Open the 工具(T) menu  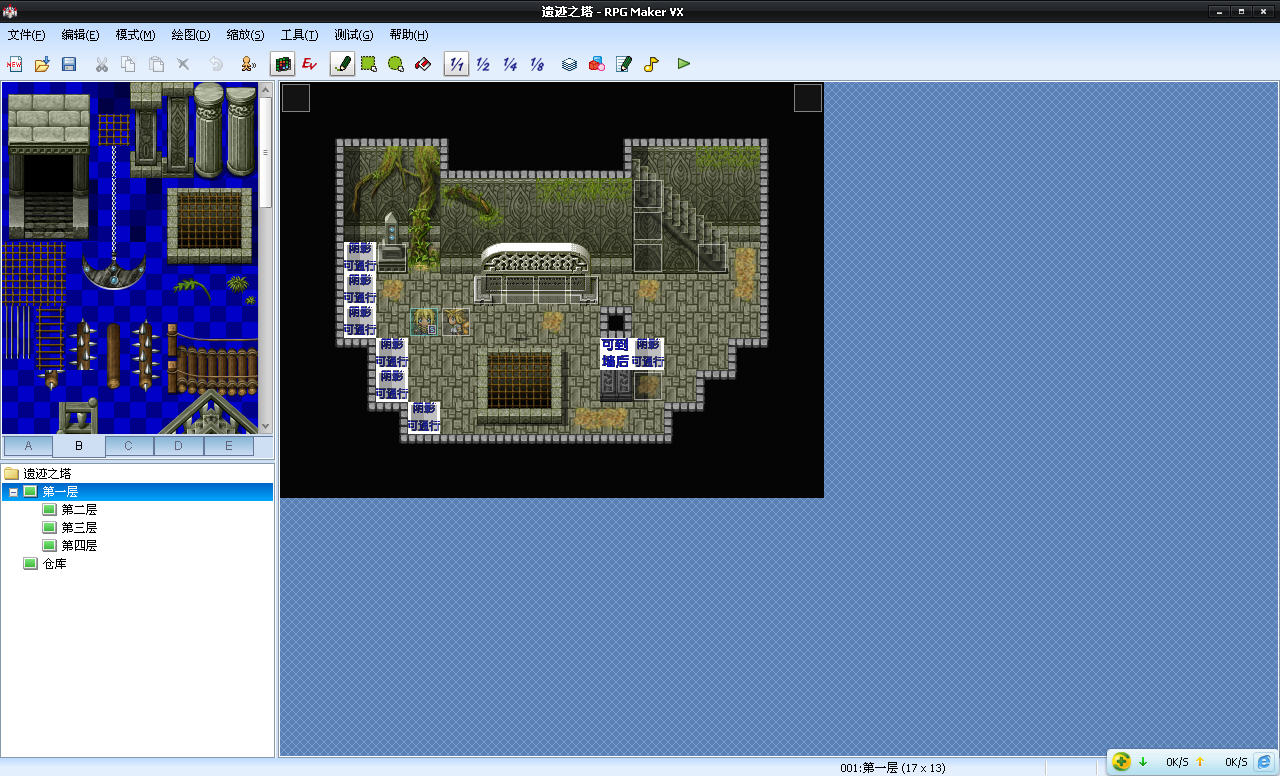coord(299,35)
